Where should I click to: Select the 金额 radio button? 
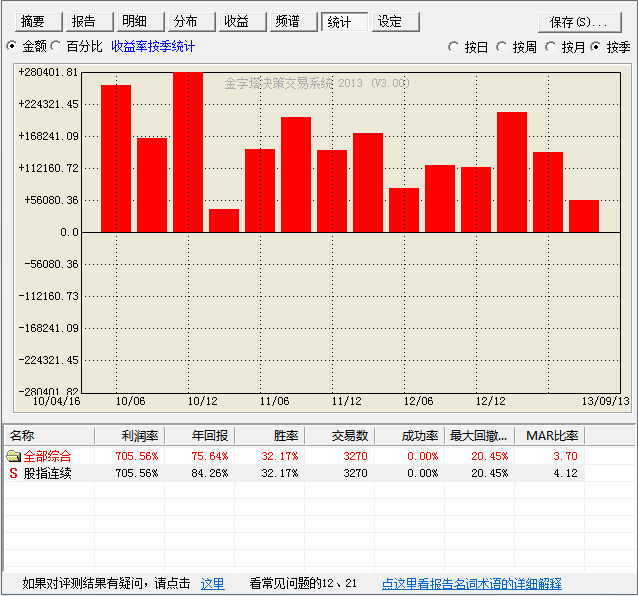coord(12,46)
